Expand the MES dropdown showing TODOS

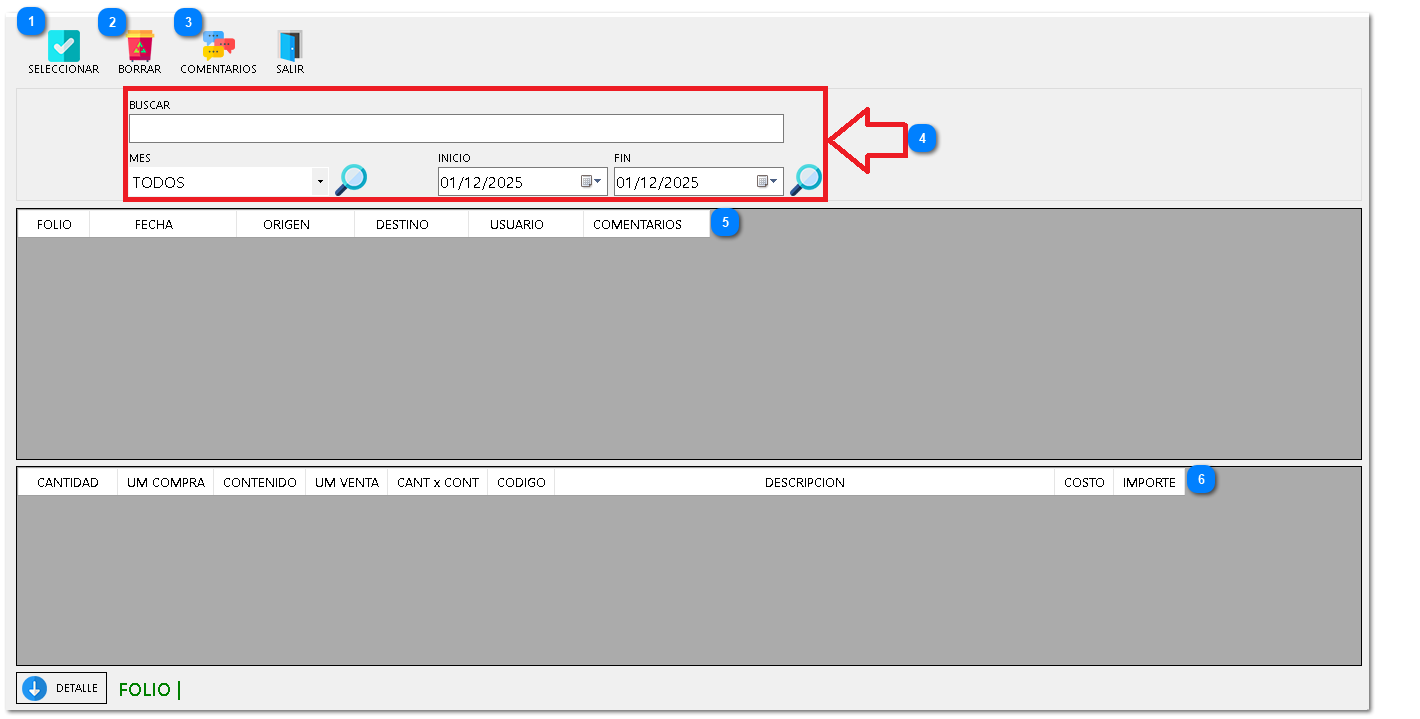[x=320, y=182]
